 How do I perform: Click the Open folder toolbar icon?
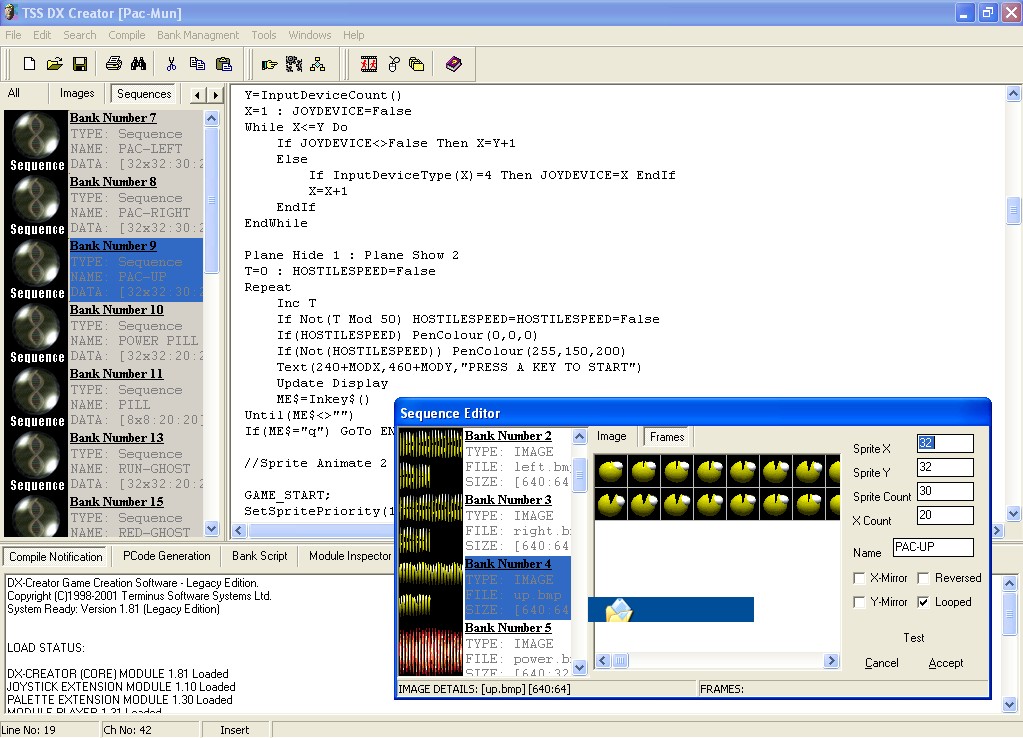pyautogui.click(x=55, y=64)
